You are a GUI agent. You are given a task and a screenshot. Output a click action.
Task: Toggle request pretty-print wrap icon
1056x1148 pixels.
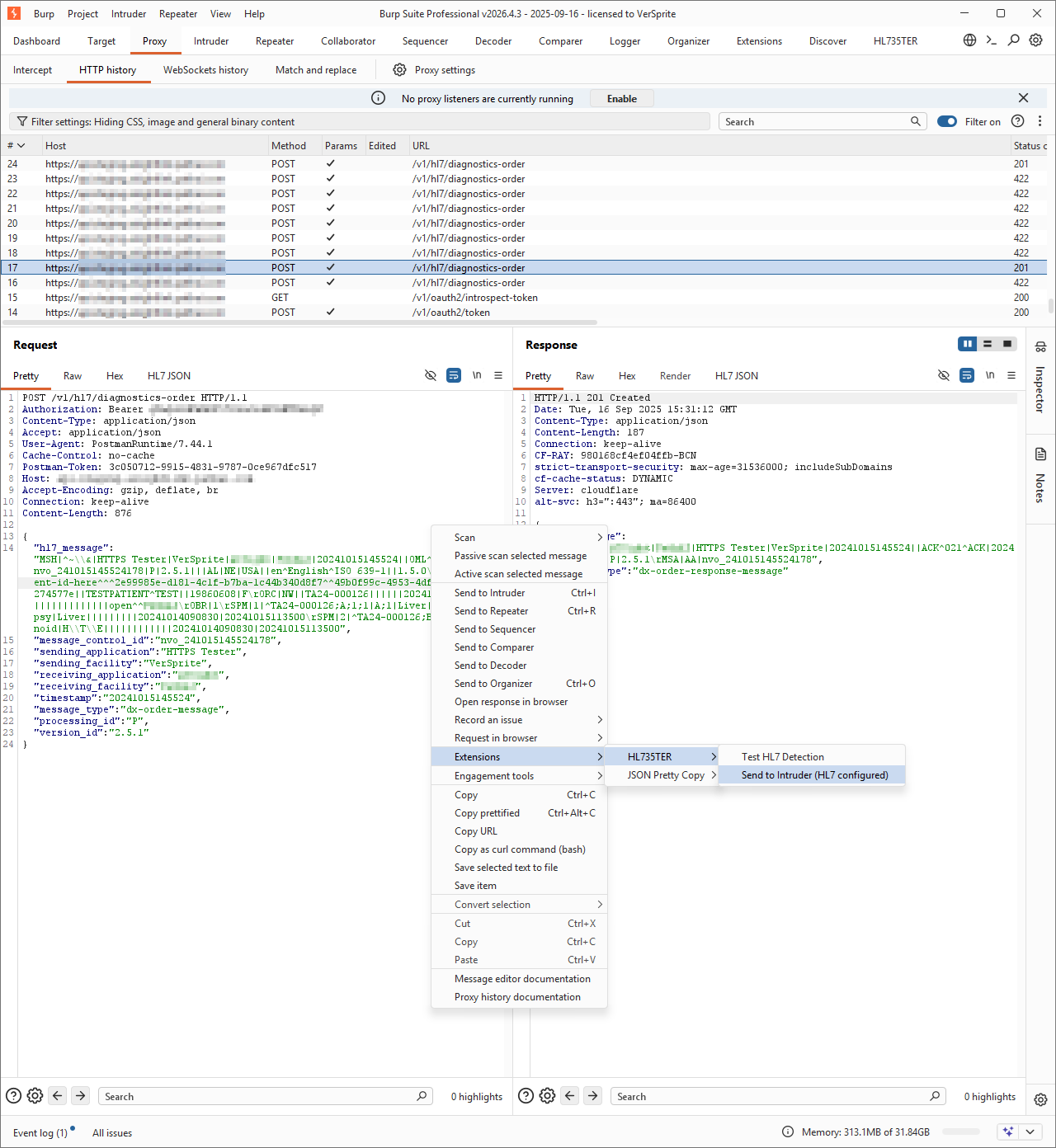click(x=454, y=375)
